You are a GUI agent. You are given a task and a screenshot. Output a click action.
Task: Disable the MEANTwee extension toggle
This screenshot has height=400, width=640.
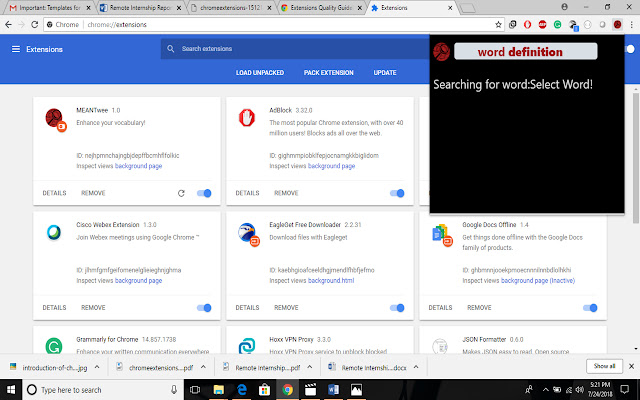click(x=204, y=193)
